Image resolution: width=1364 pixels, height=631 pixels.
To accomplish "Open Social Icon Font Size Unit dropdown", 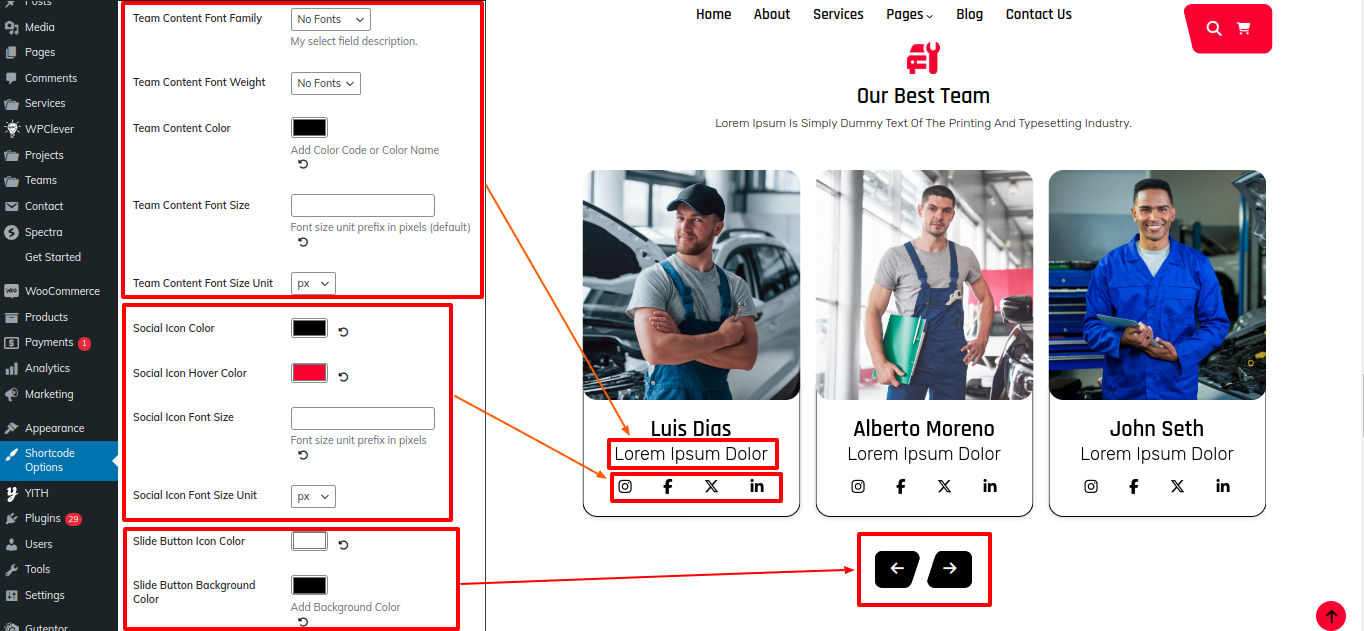I will coord(313,496).
